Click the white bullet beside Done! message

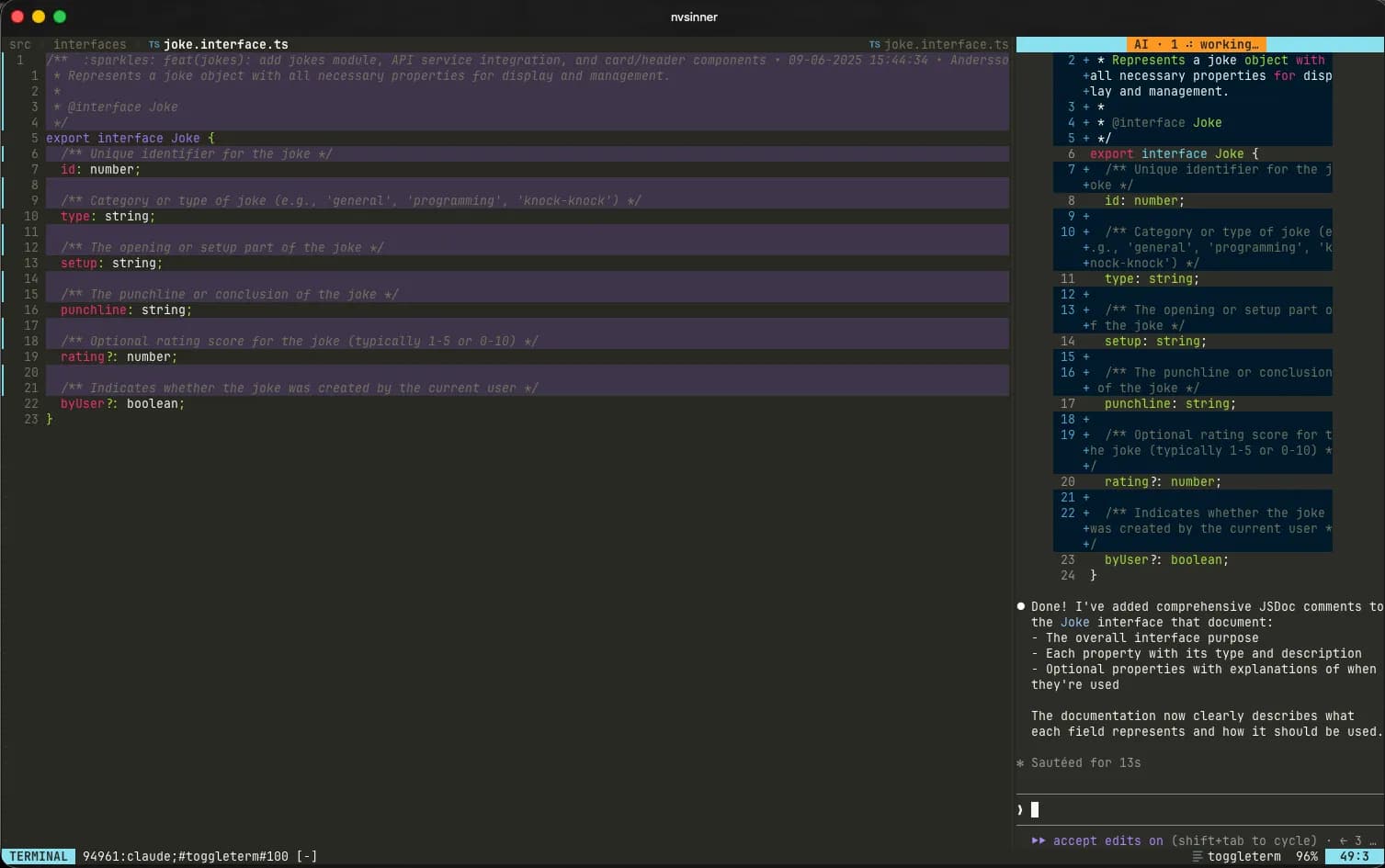pyautogui.click(x=1021, y=606)
